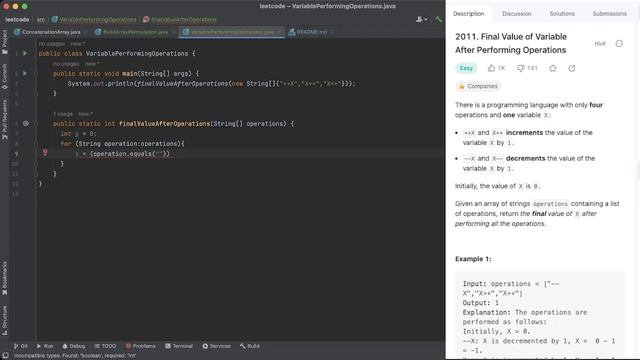
Task: Close the ConcatenationArray.java tab
Action: (x=86, y=32)
